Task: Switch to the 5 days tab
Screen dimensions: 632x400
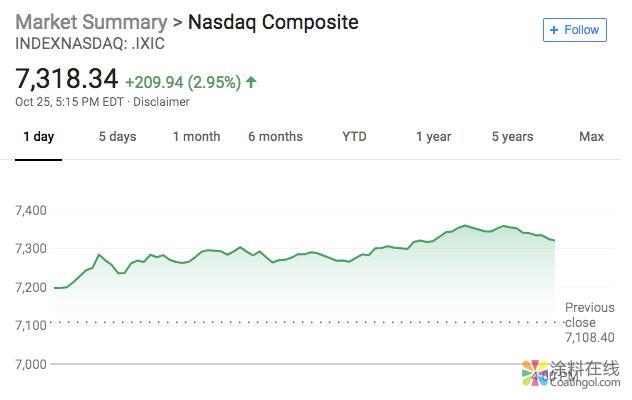Action: click(117, 137)
